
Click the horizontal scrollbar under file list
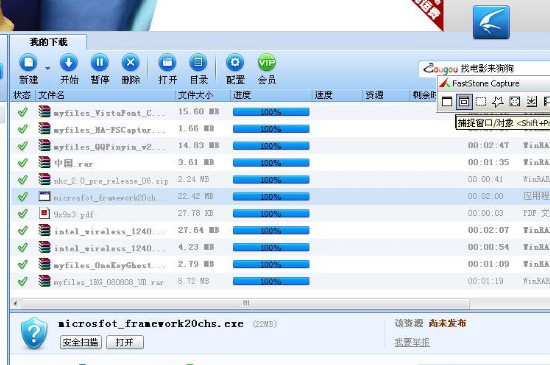(246, 303)
